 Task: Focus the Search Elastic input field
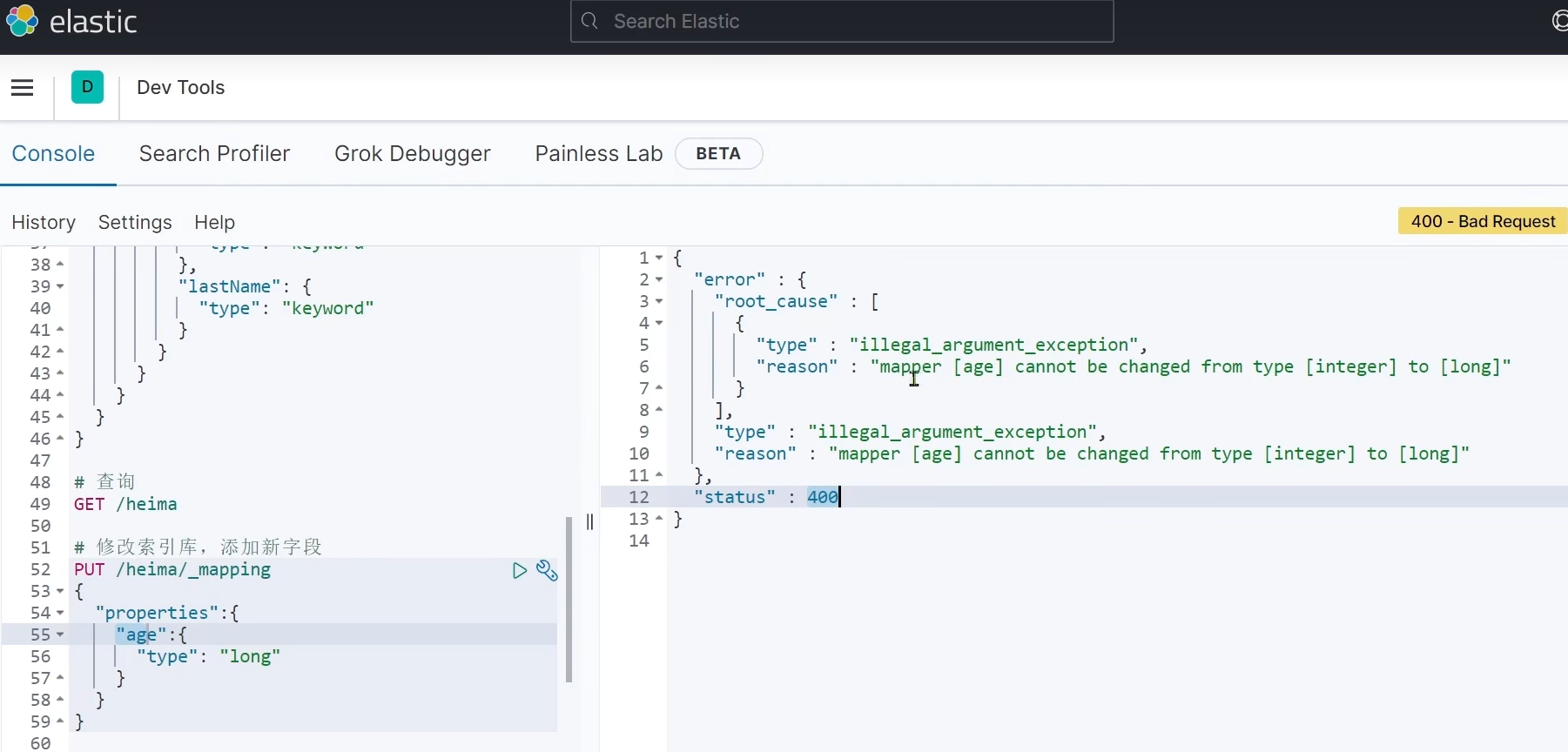tap(842, 21)
